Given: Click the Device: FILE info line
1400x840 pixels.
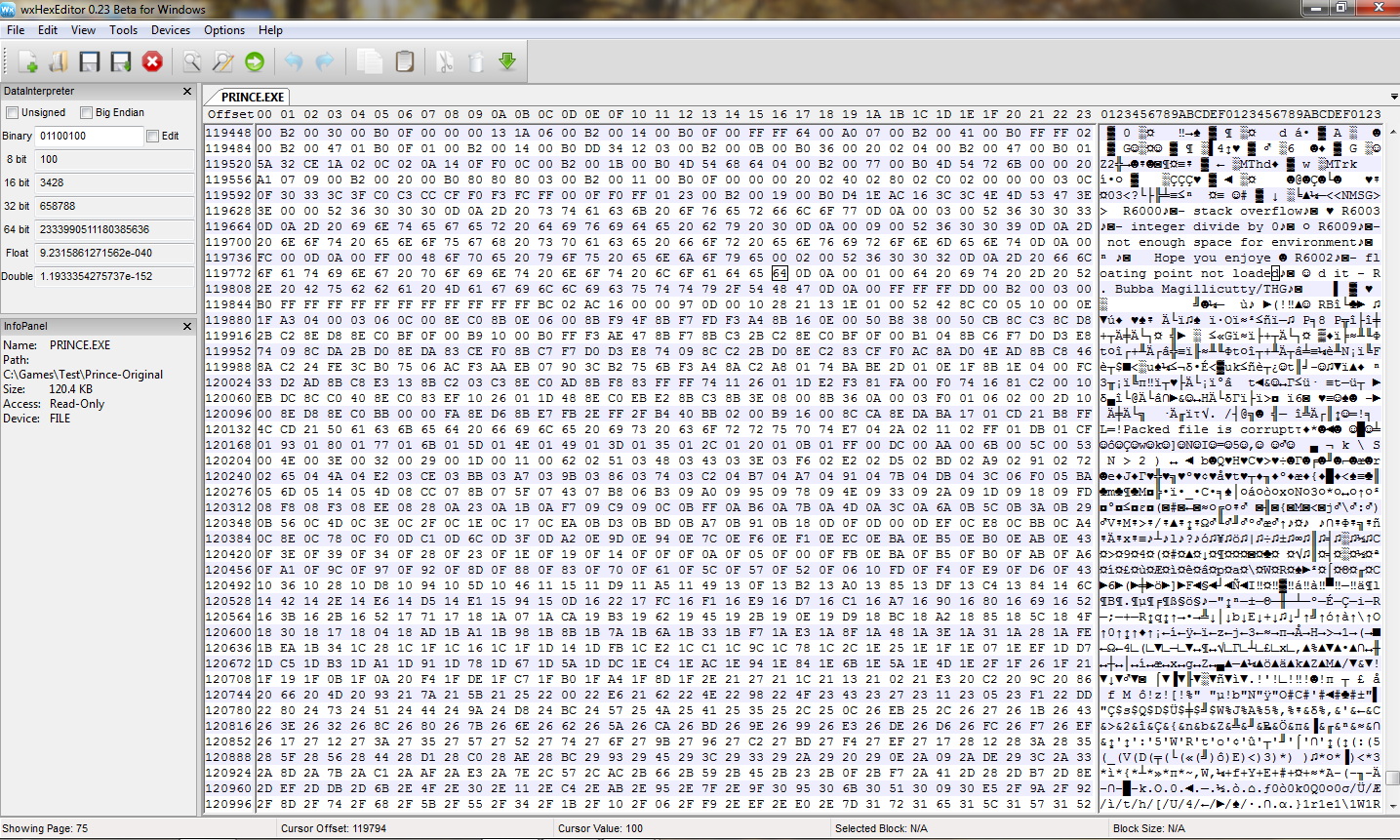Looking at the screenshot, I should point(37,419).
